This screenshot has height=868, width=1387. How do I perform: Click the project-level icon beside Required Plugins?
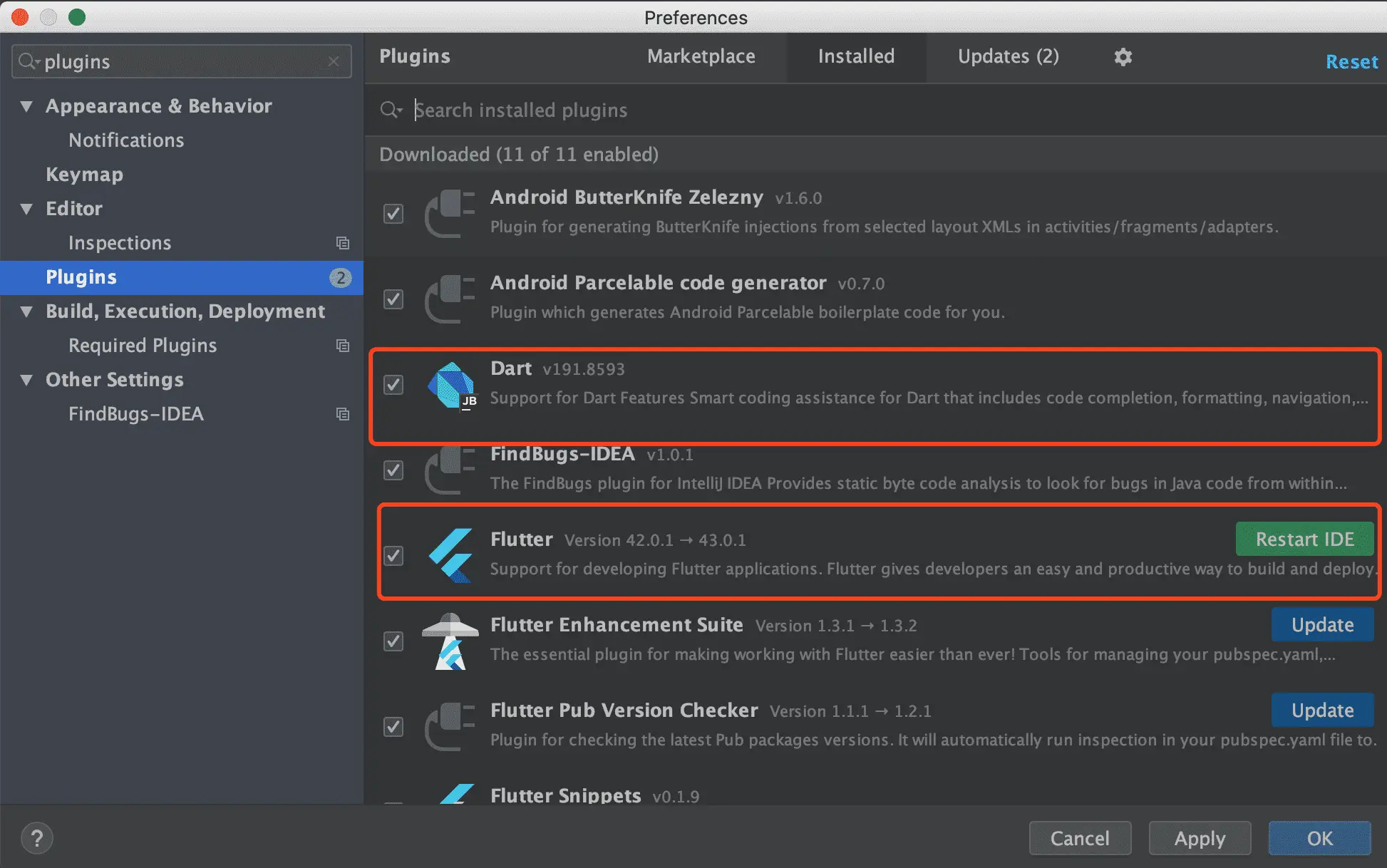(x=343, y=346)
